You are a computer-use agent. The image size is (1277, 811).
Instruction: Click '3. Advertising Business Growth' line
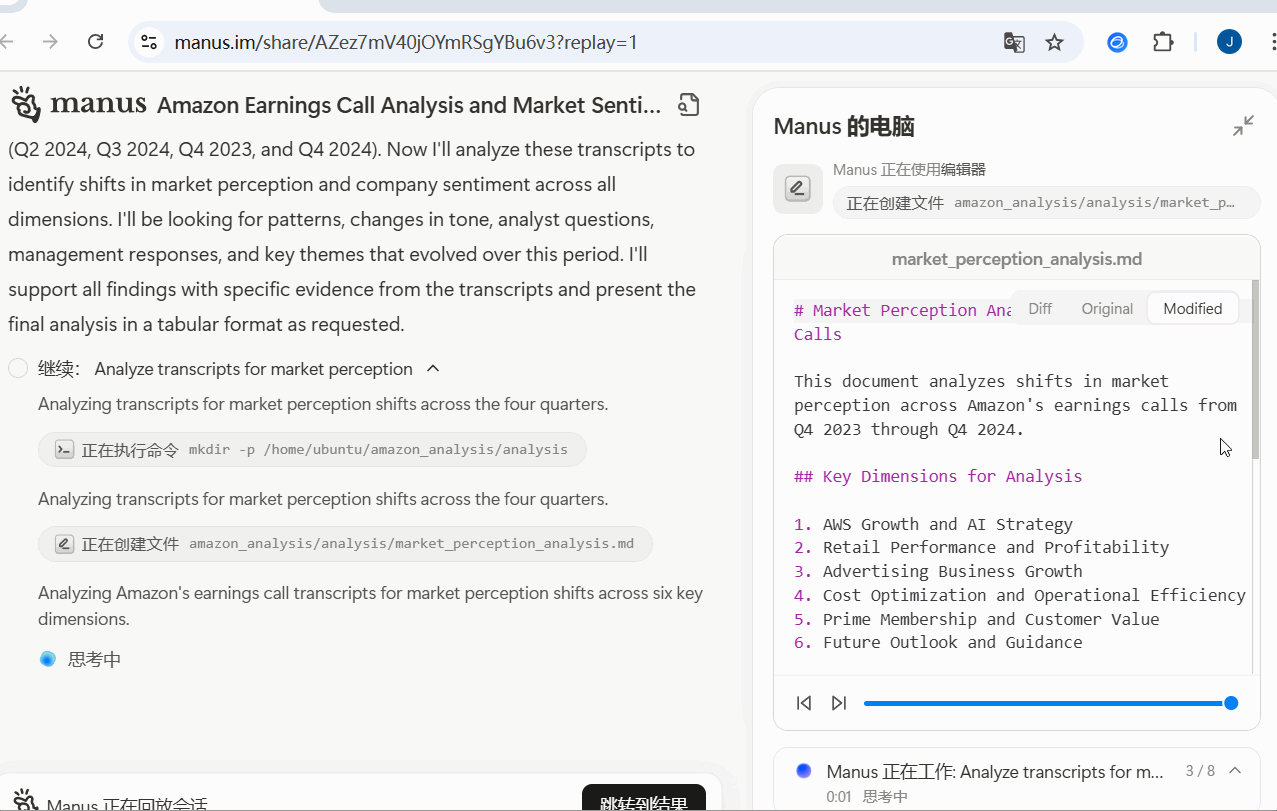938,571
